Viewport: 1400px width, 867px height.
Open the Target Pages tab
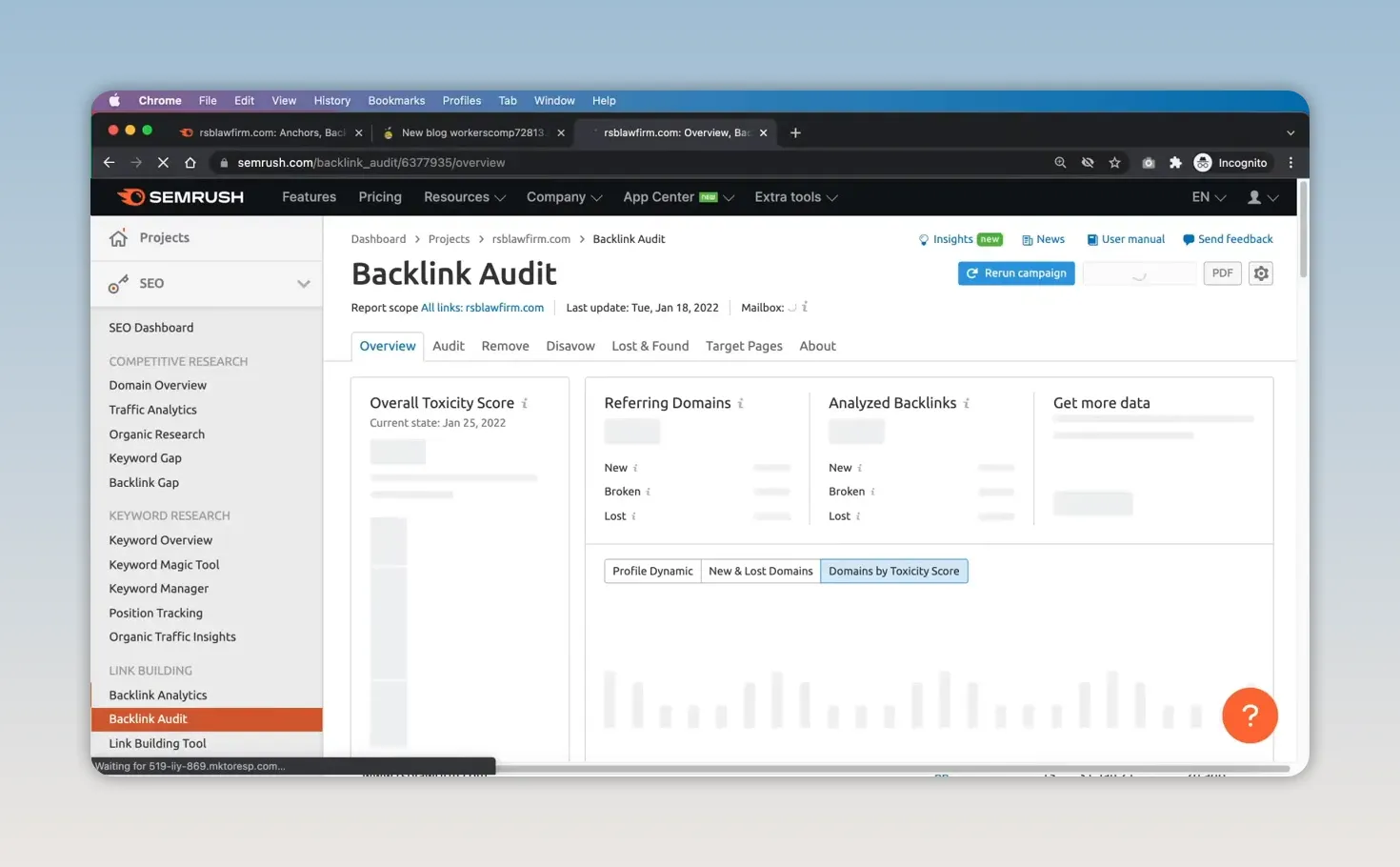pyautogui.click(x=744, y=346)
